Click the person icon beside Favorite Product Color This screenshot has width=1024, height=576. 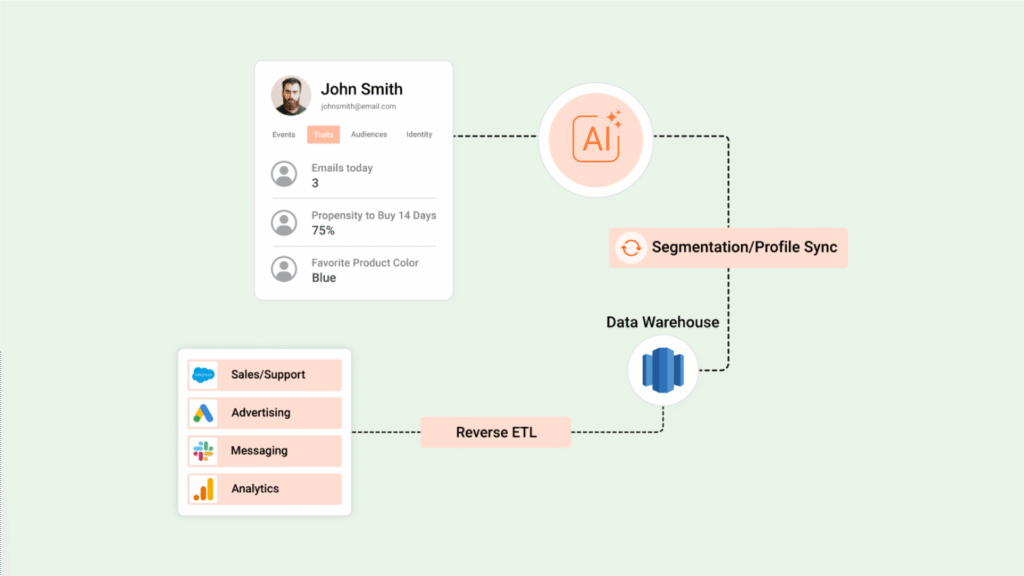tap(284, 269)
